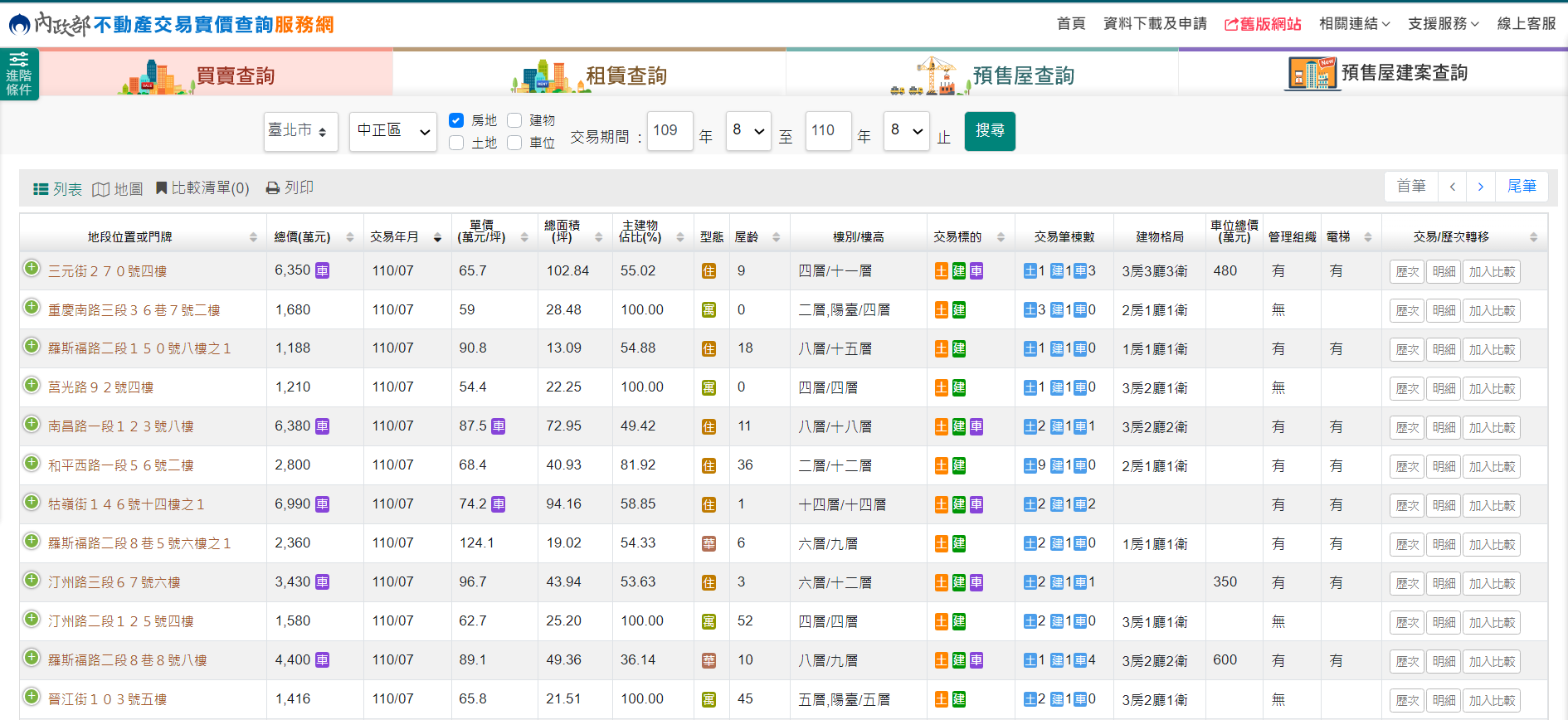
Task: Expand row details for 重慶南路三段36巷7號二樓
Action: point(32,307)
